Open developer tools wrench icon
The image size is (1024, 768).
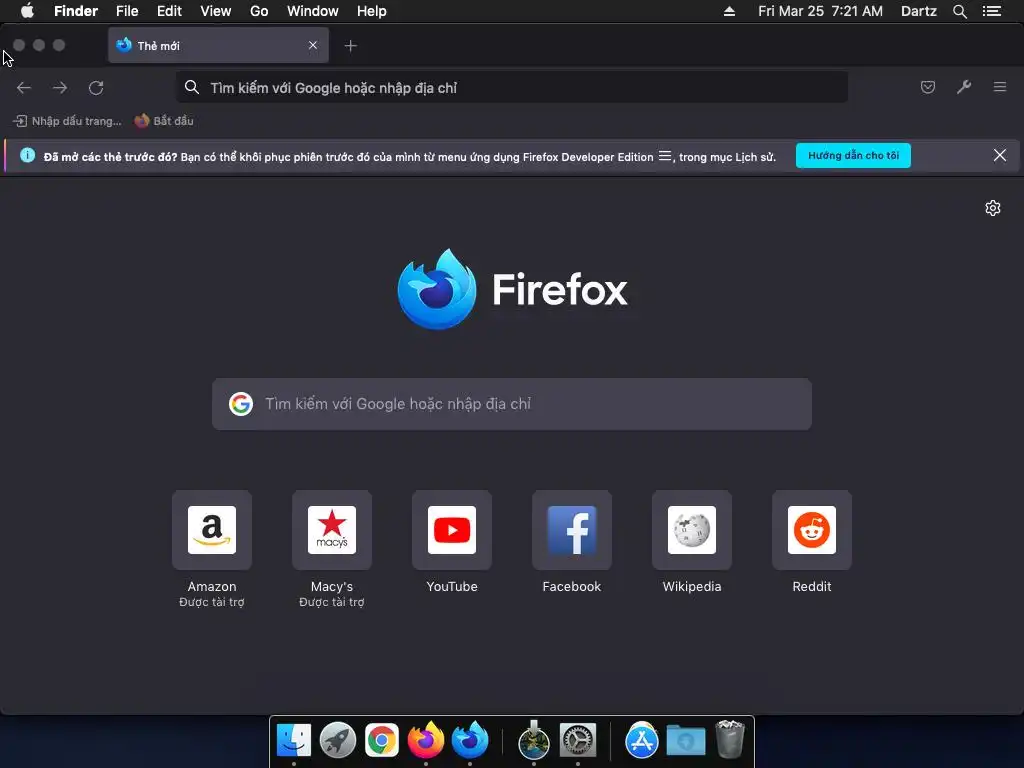(964, 87)
